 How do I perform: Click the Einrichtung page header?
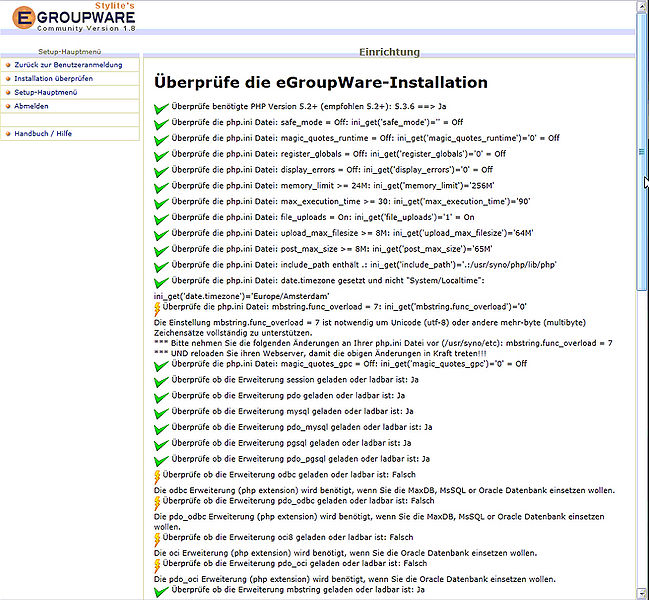click(390, 52)
